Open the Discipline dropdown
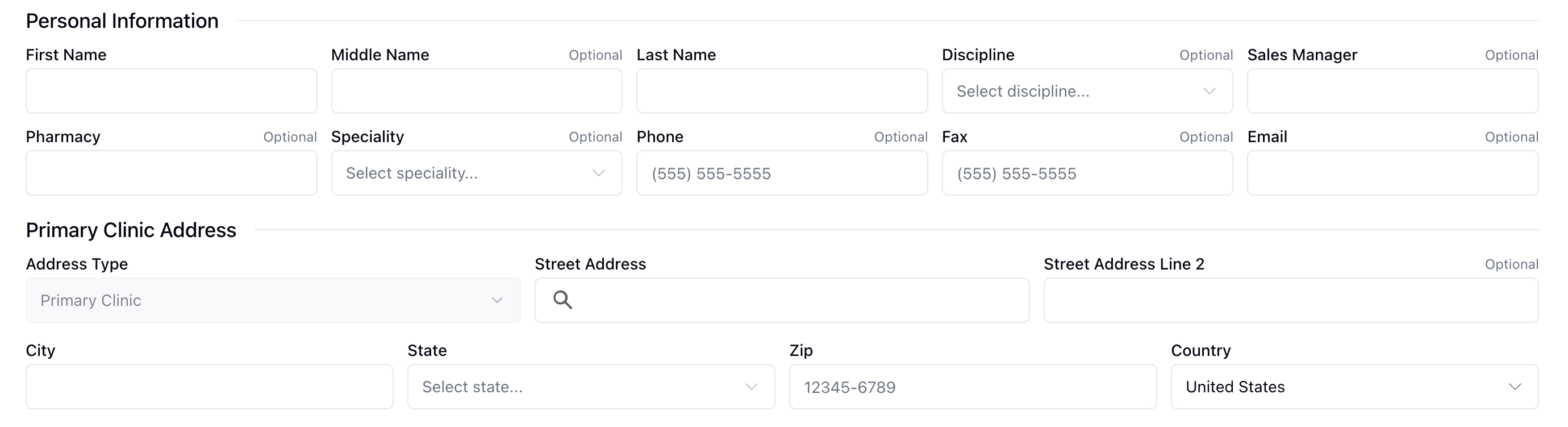This screenshot has width=1568, height=427. [1086, 92]
